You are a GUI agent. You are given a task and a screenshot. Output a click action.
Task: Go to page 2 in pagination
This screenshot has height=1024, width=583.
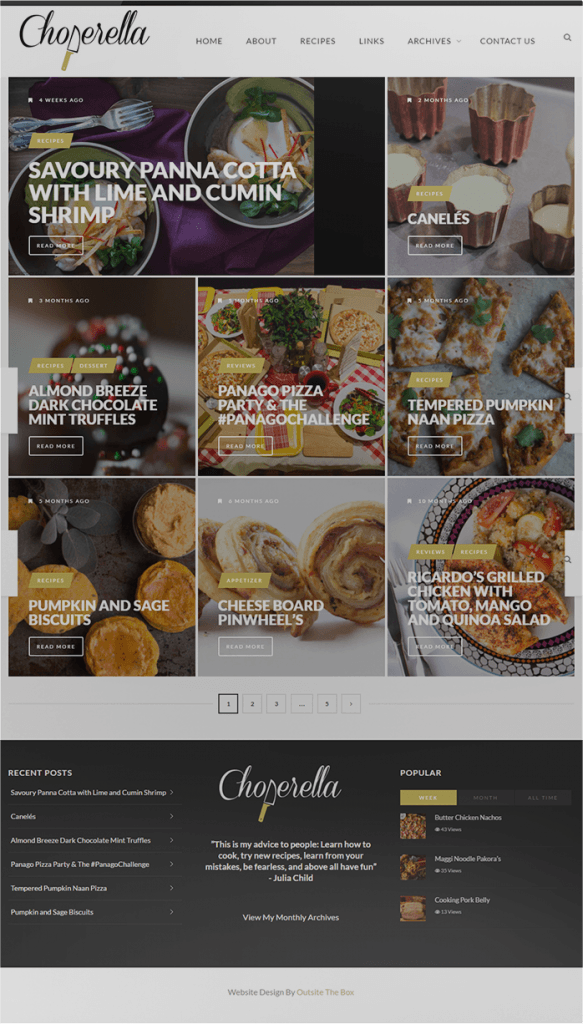tap(252, 703)
